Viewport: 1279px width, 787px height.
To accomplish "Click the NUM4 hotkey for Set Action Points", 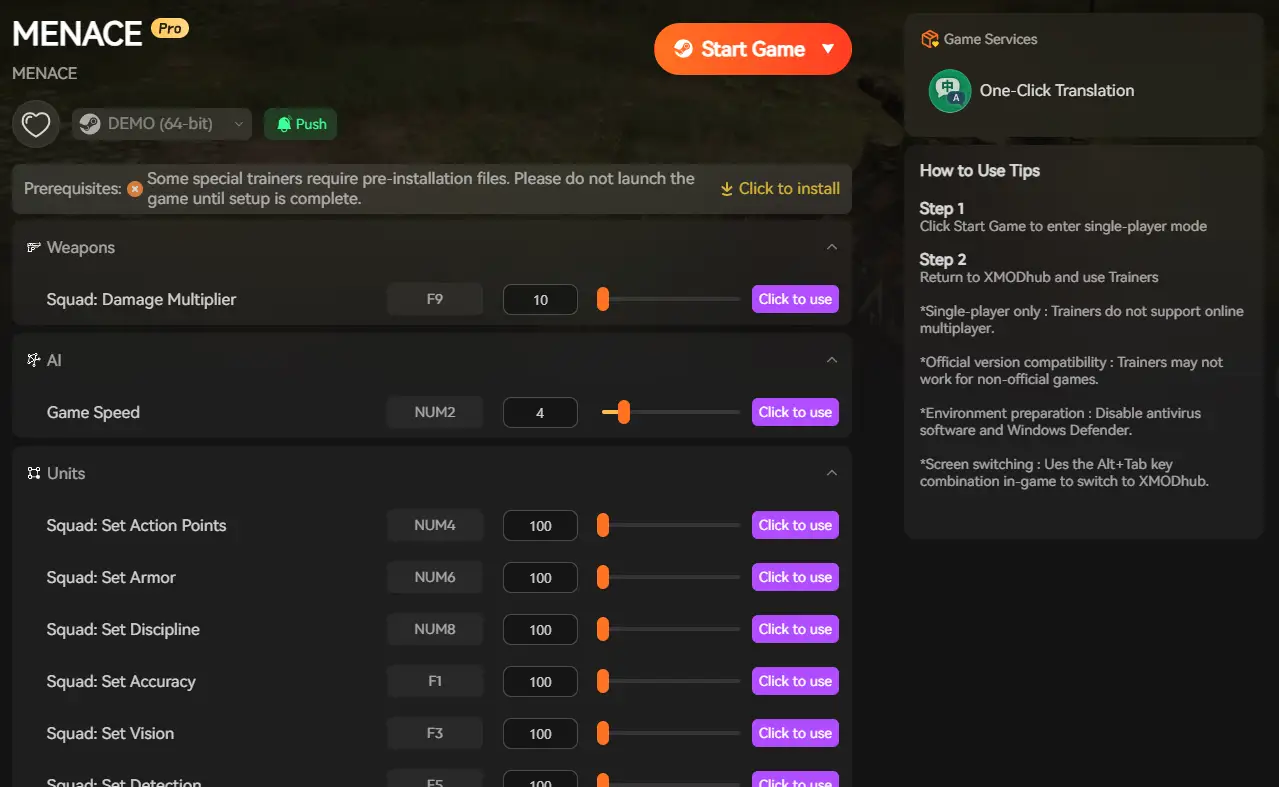I will click(435, 525).
